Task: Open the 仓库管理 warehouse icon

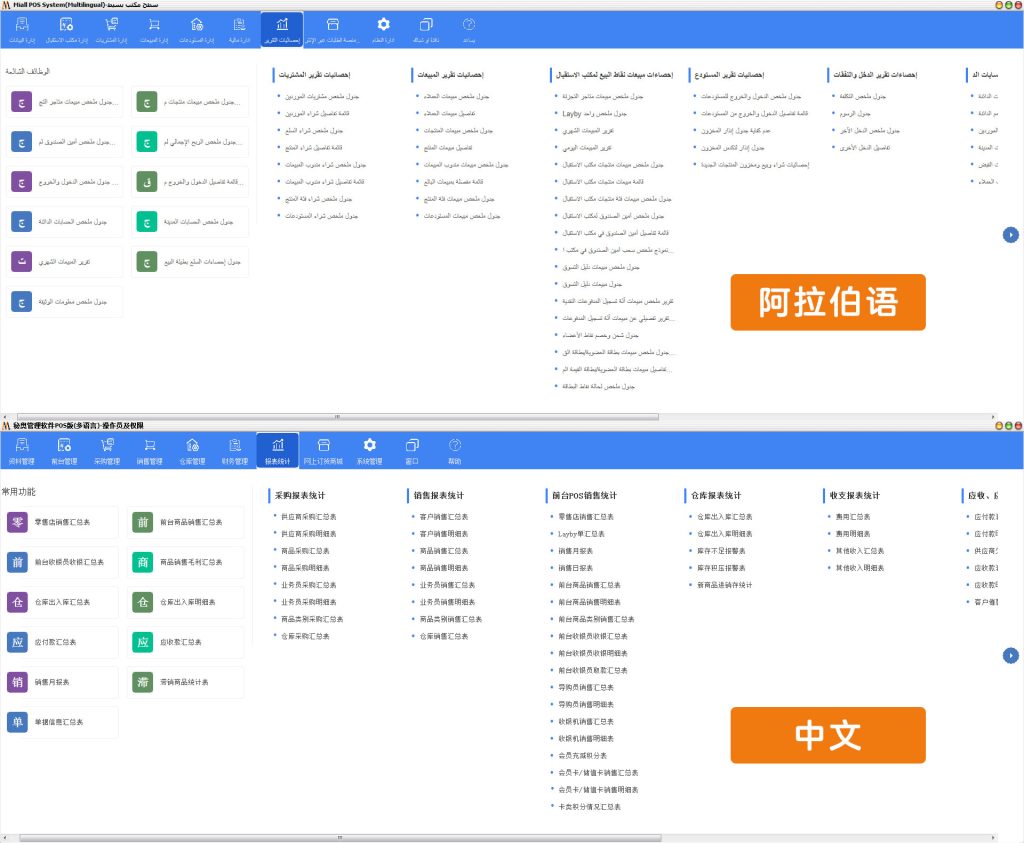Action: (192, 451)
